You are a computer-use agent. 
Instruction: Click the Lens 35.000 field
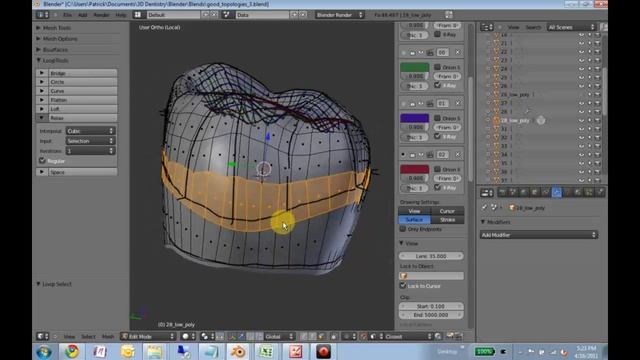(x=431, y=256)
